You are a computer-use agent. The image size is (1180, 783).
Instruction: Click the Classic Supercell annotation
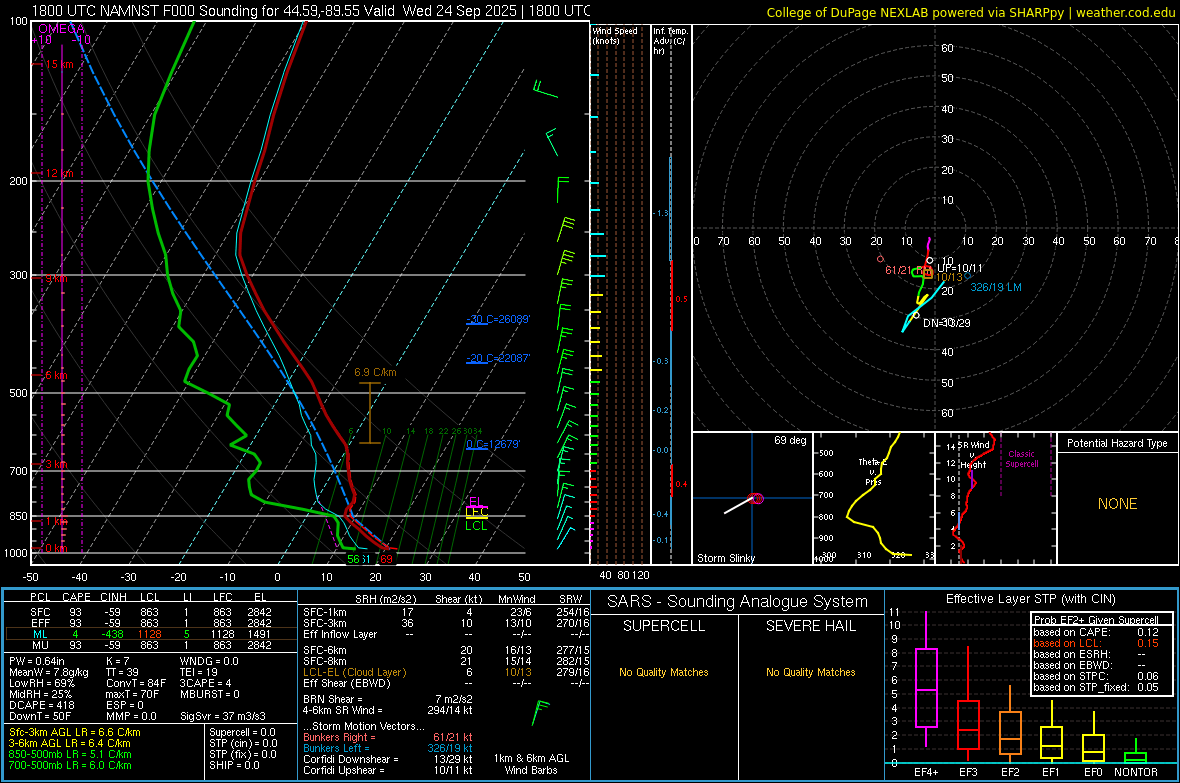tap(1021, 459)
